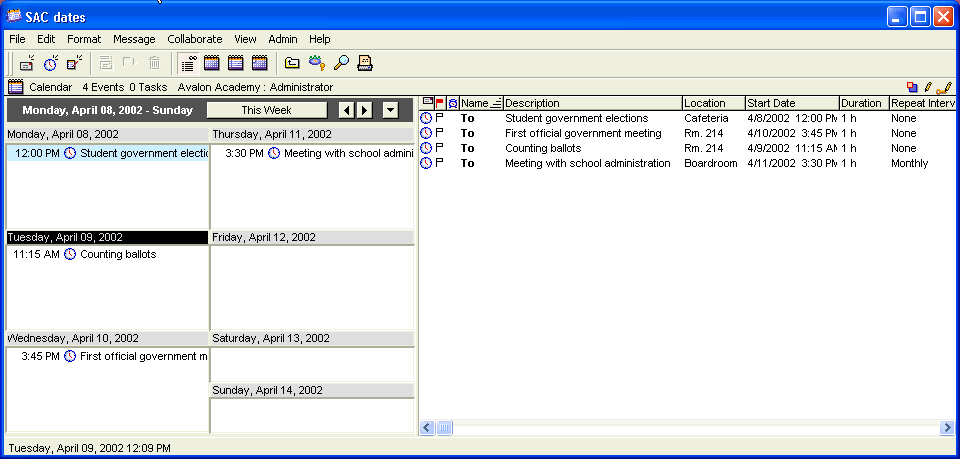Go to the previous week arrow
Screen dimensions: 960x459
click(347, 110)
